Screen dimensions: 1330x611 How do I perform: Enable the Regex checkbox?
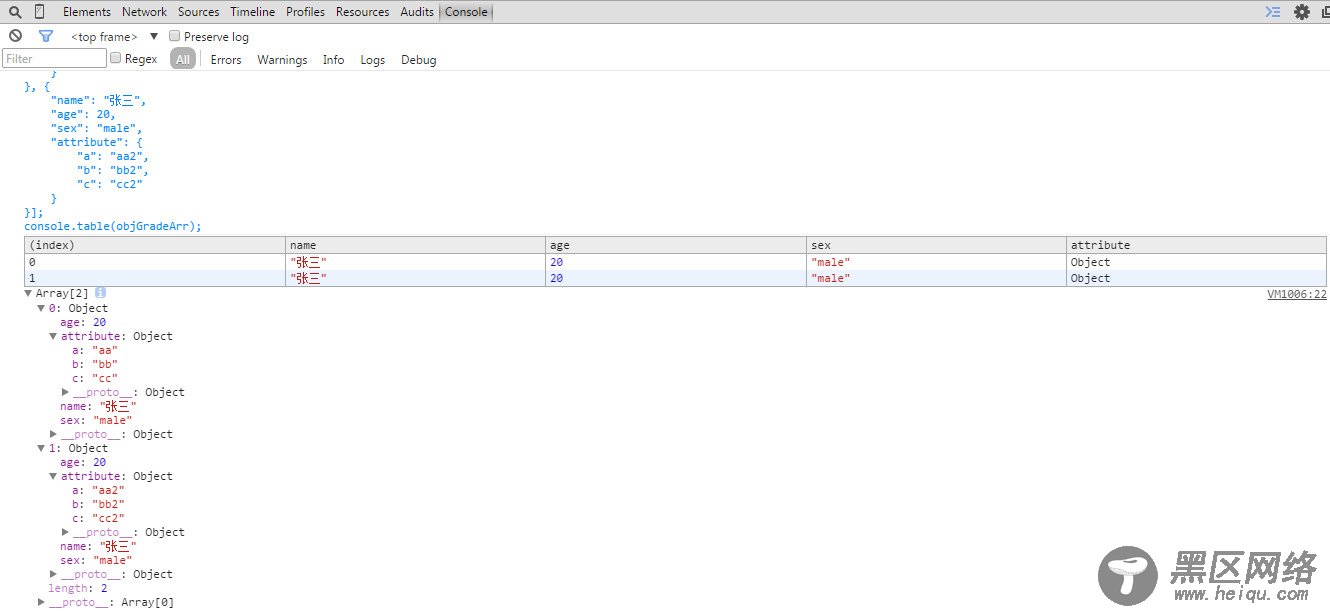(x=116, y=59)
